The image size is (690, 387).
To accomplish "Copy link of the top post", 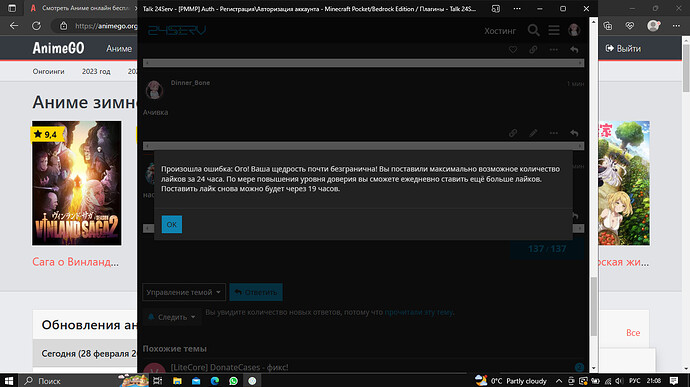I will tap(533, 50).
